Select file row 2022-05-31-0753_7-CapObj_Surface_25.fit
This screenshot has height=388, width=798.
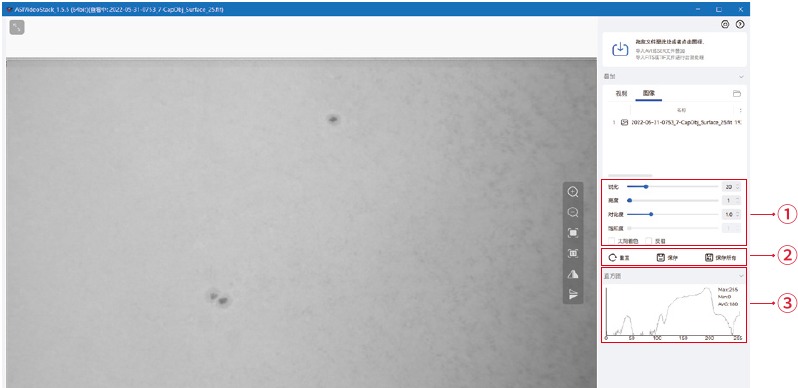(x=675, y=123)
